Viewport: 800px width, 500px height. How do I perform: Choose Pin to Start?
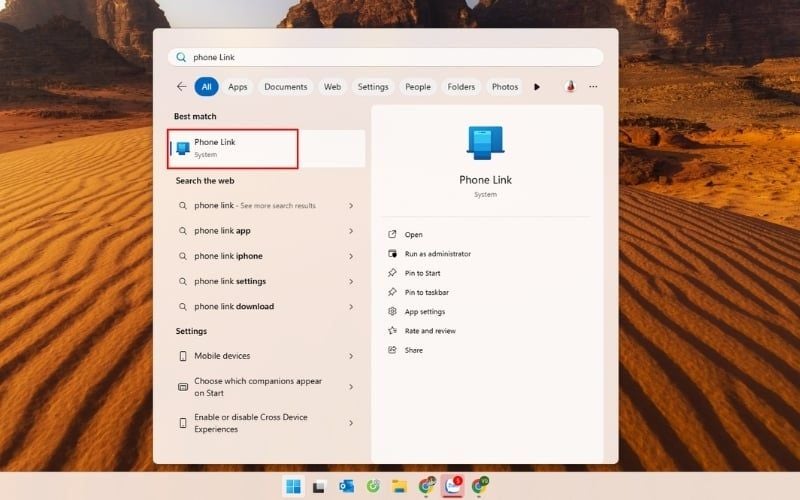[x=422, y=273]
